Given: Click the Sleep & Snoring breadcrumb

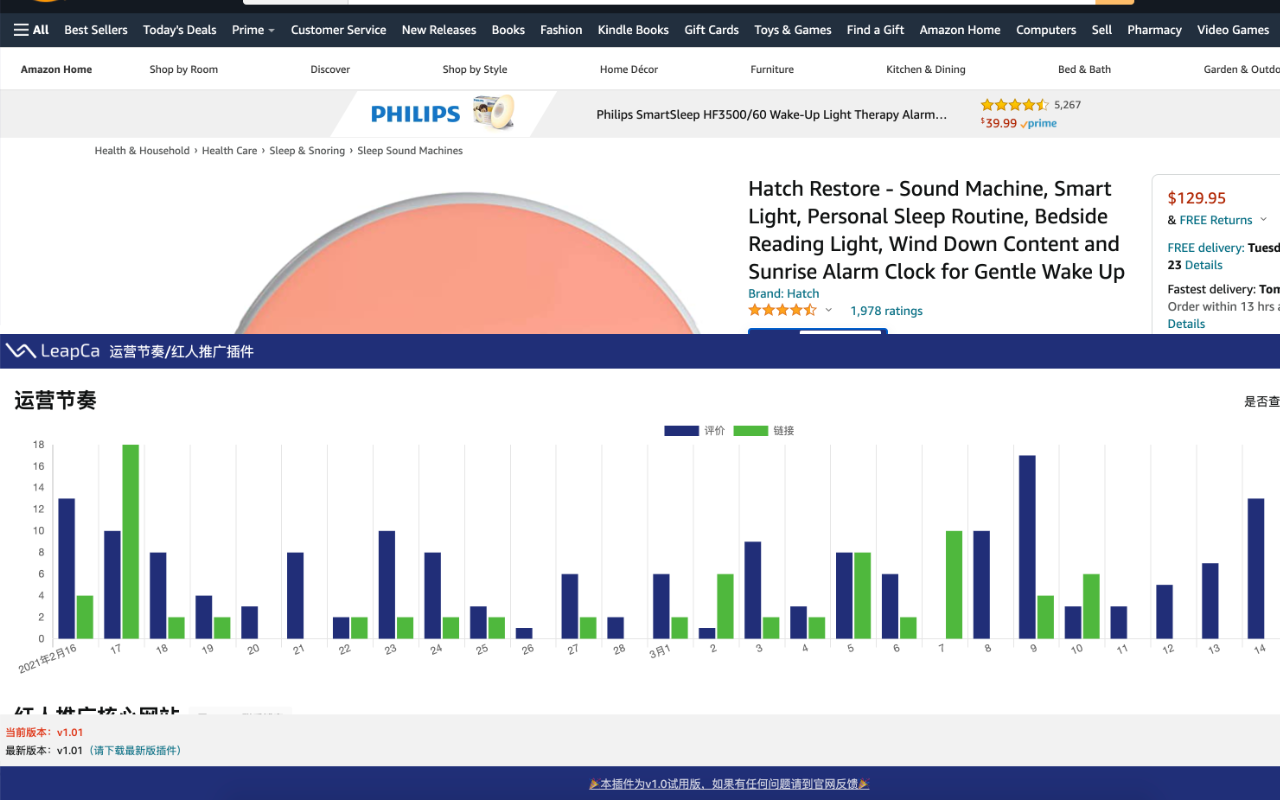Looking at the screenshot, I should pos(307,151).
